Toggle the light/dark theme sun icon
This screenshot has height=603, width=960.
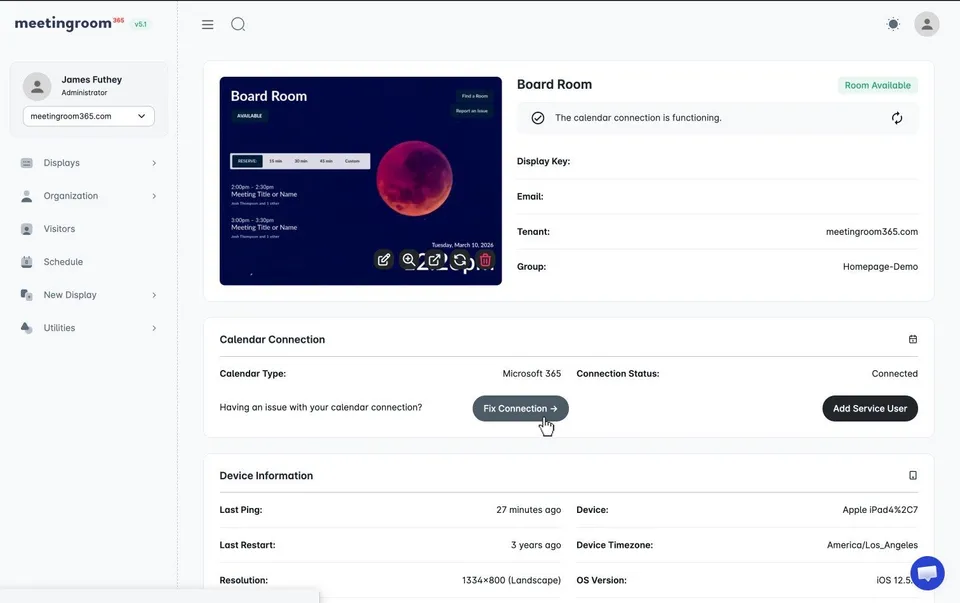[893, 24]
